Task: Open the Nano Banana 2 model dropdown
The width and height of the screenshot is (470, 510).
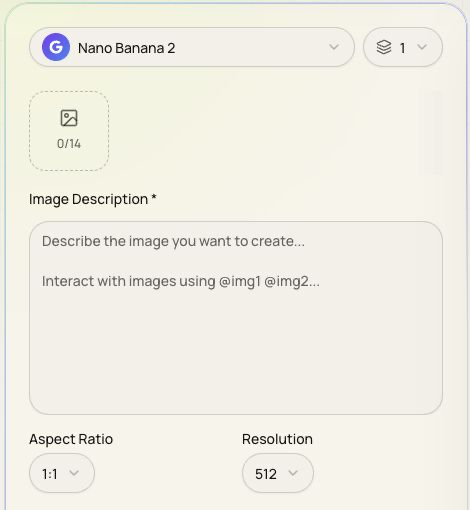Action: [x=192, y=47]
